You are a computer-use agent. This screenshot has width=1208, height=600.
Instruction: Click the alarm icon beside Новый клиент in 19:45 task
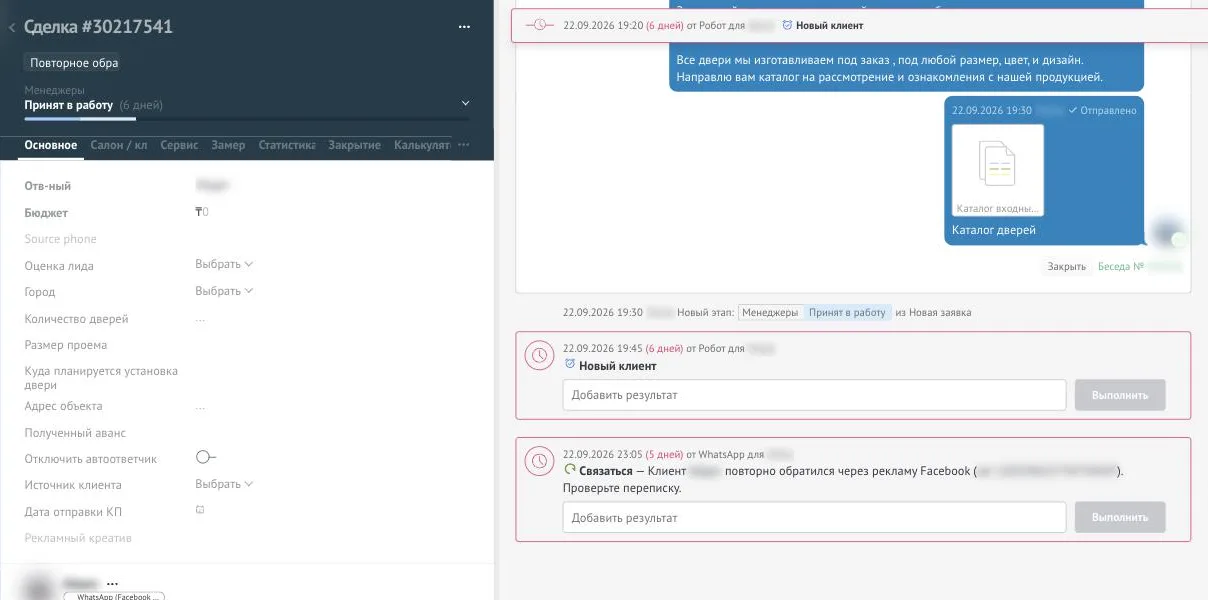[570, 363]
